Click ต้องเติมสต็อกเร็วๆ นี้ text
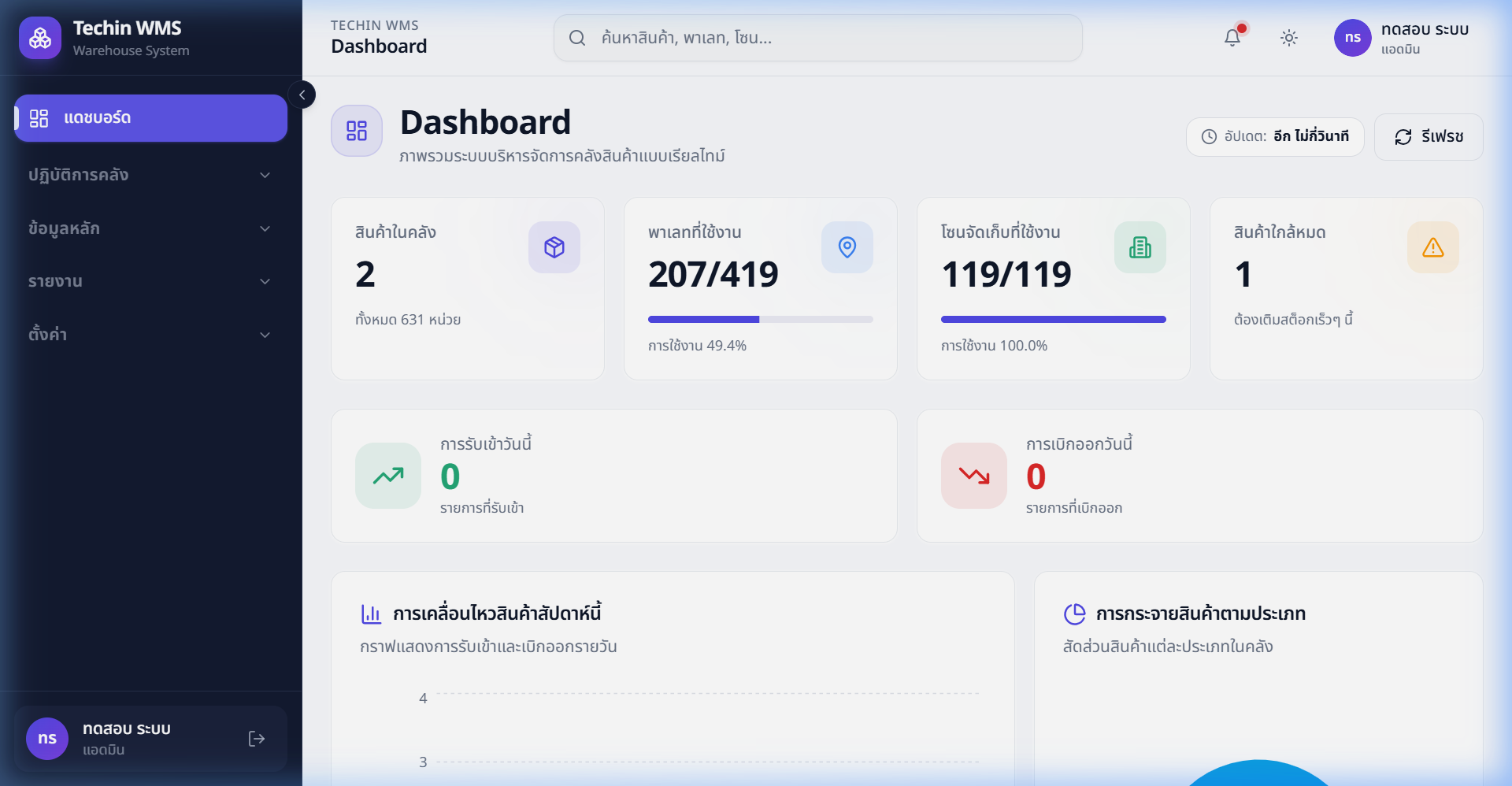The width and height of the screenshot is (1512, 786). 1293,320
